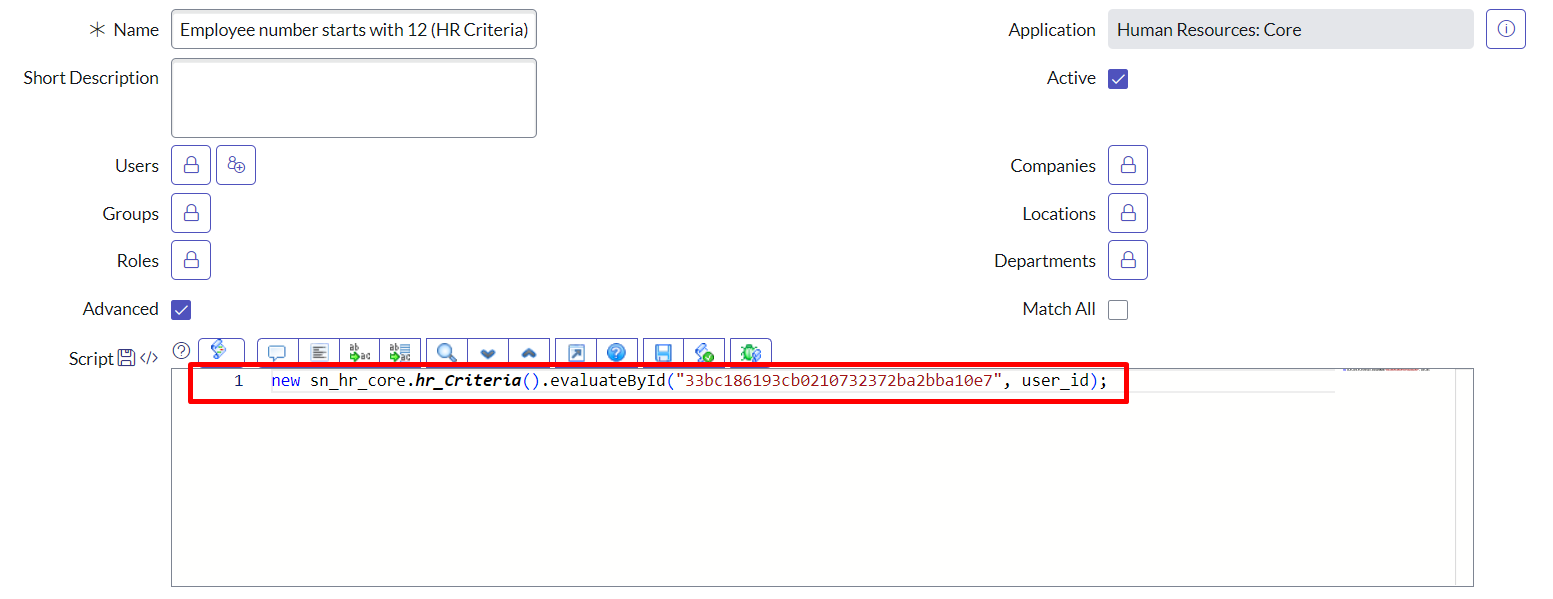Open script search with magnifier icon
The image size is (1553, 599).
coord(447,353)
